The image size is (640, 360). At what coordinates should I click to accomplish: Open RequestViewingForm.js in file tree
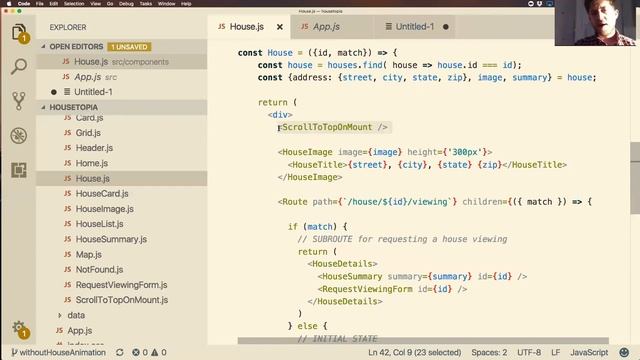click(122, 284)
